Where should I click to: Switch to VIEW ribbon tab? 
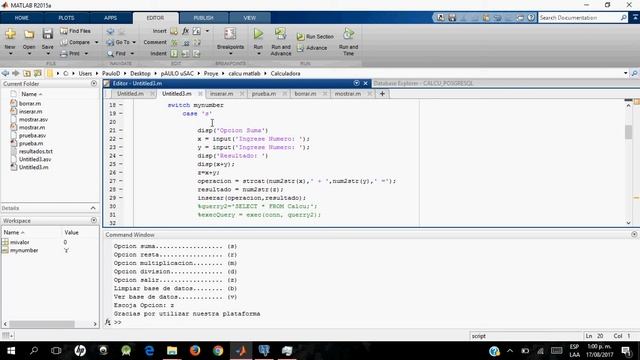pyautogui.click(x=249, y=18)
